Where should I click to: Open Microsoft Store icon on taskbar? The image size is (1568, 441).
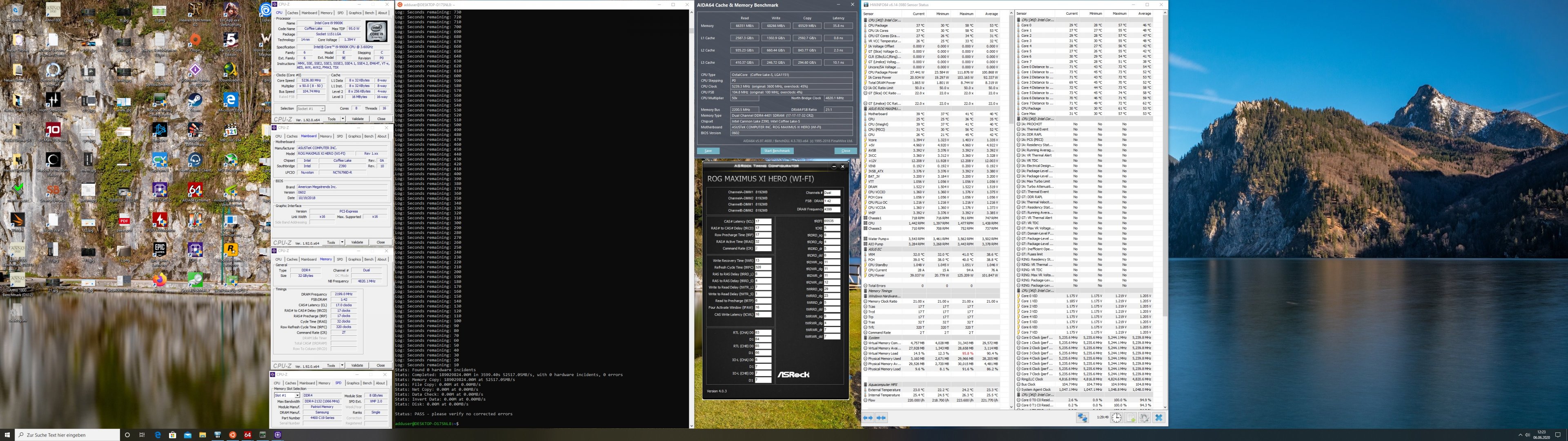pyautogui.click(x=172, y=435)
